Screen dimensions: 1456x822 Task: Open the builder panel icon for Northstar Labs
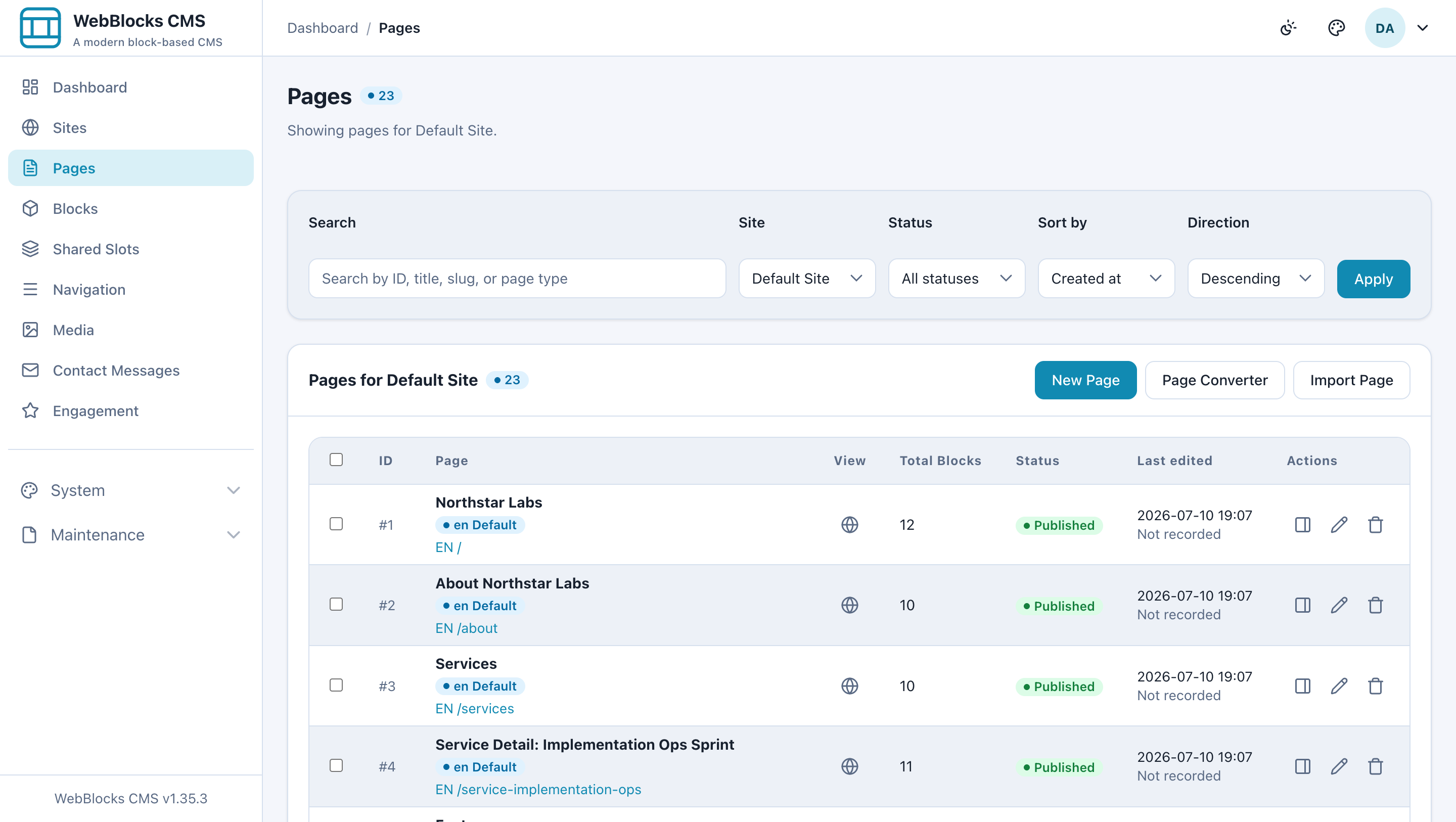(x=1302, y=525)
